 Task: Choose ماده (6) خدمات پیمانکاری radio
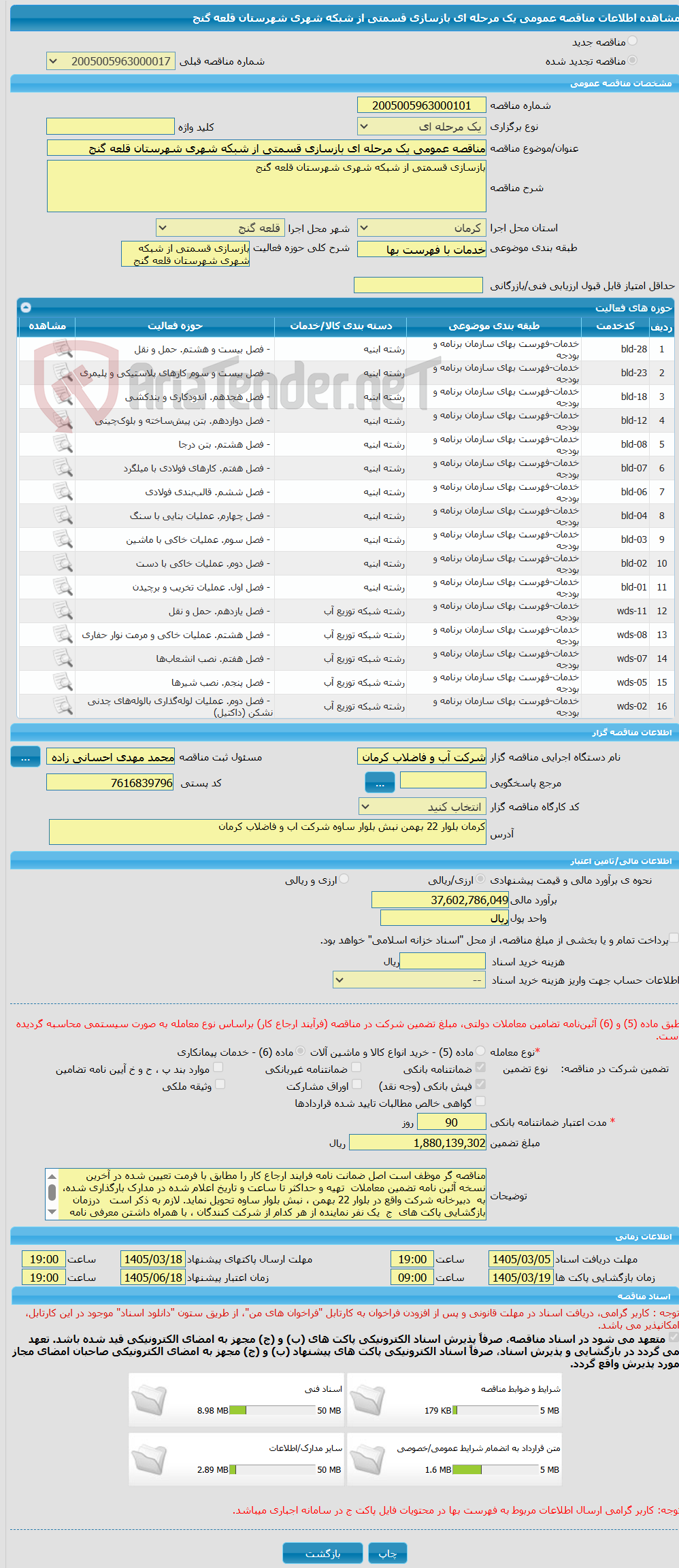(301, 1051)
